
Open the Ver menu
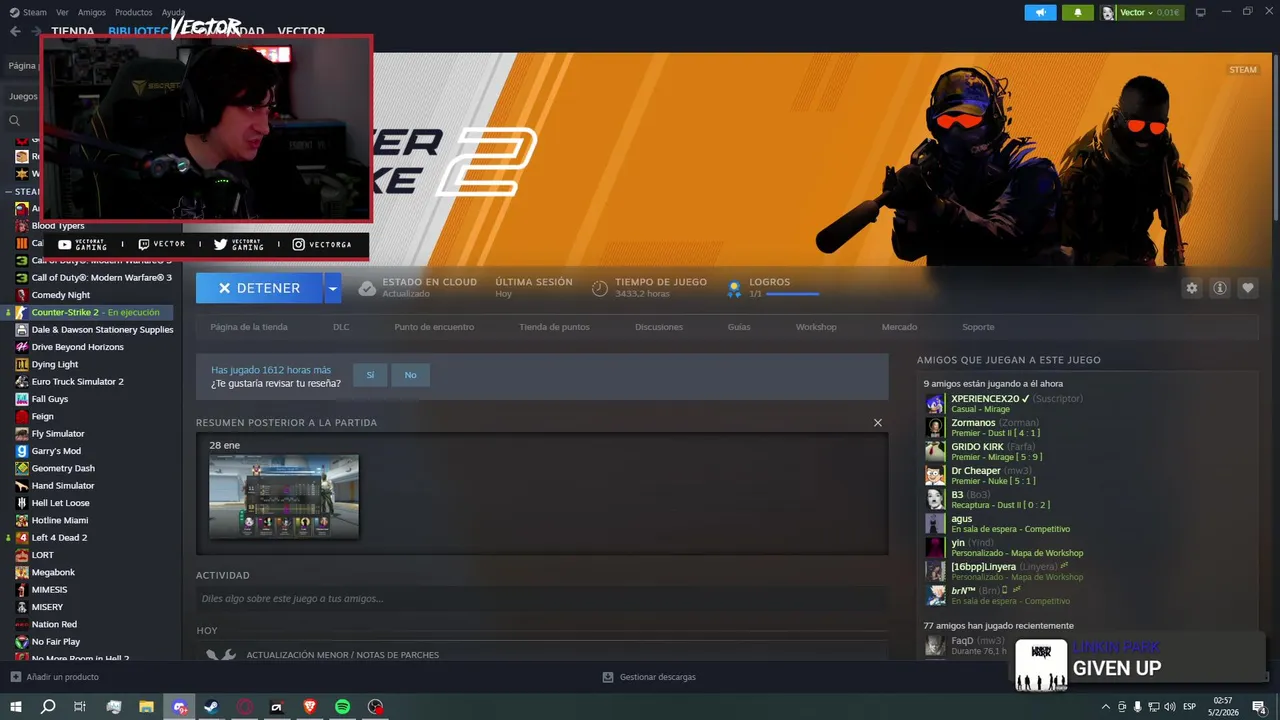62,12
